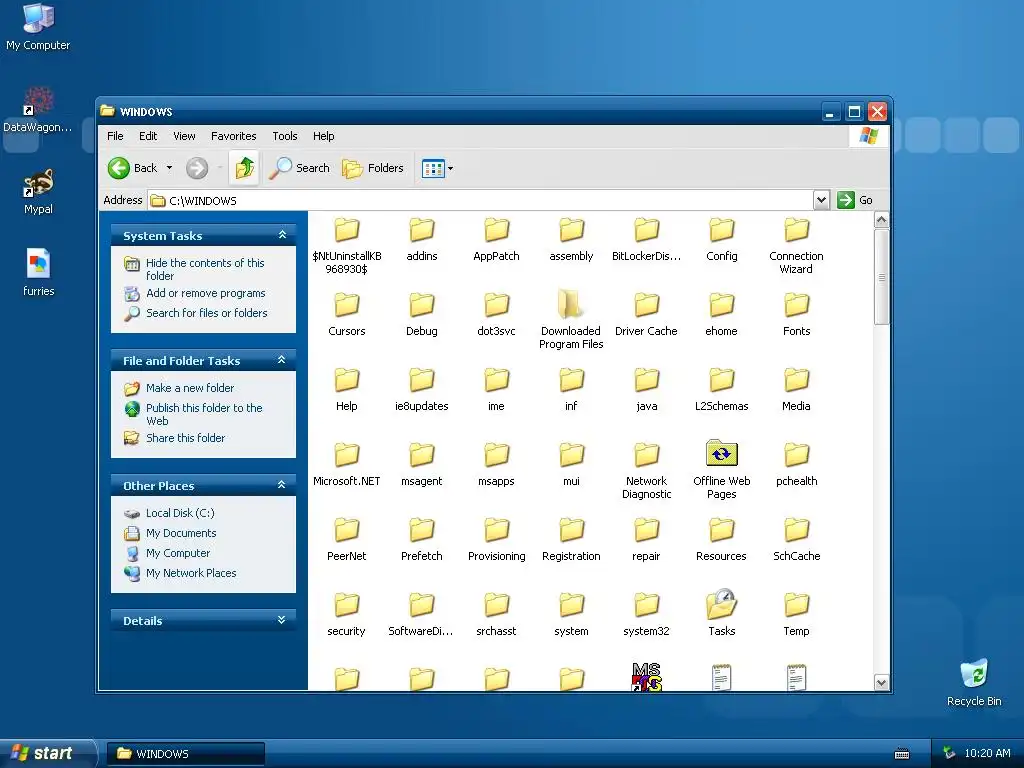Select the Connection Wizard folder icon
This screenshot has height=768, width=1024.
tap(796, 229)
